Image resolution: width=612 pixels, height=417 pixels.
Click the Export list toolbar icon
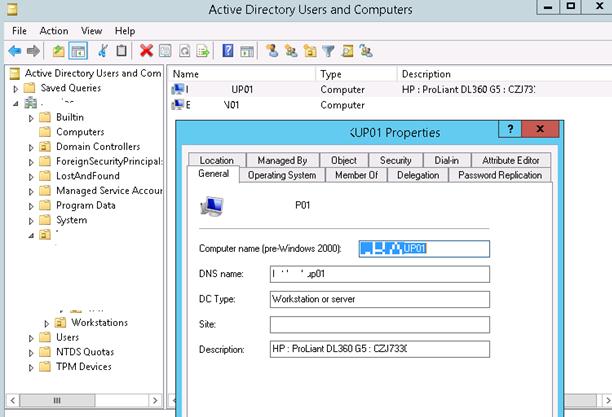click(203, 51)
